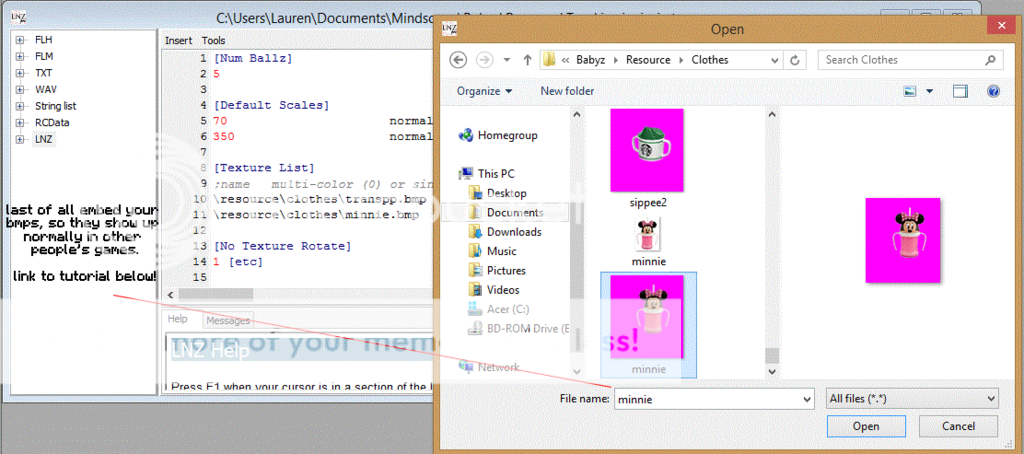Open the address bar history dropdown
This screenshot has width=1024, height=454.
point(775,60)
